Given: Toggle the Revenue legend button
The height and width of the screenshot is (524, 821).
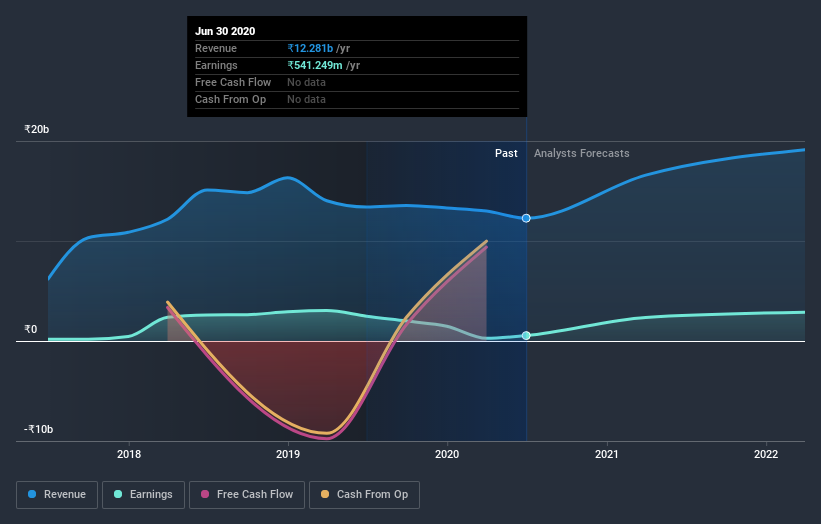Looking at the screenshot, I should [x=57, y=495].
